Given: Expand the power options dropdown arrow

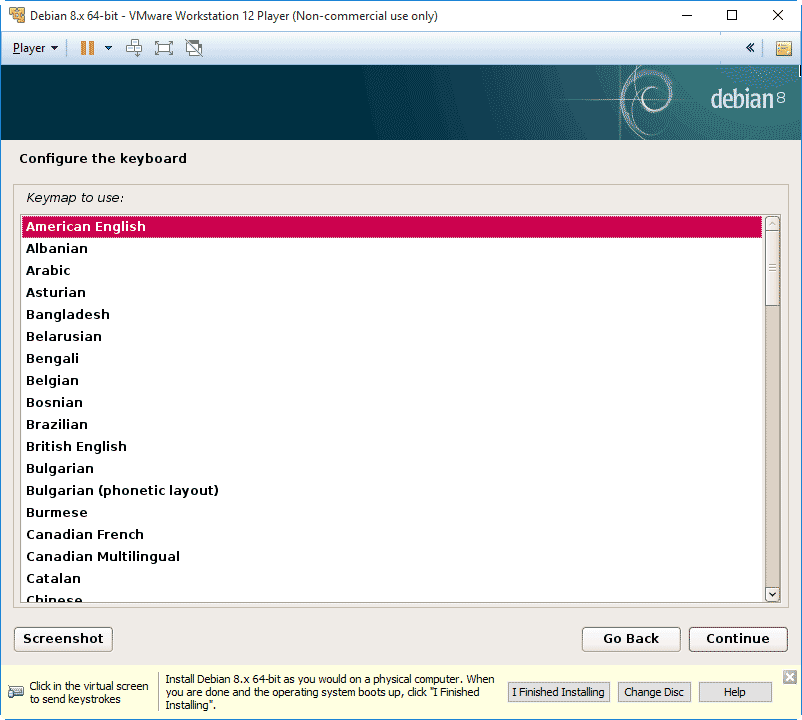Looking at the screenshot, I should [108, 48].
